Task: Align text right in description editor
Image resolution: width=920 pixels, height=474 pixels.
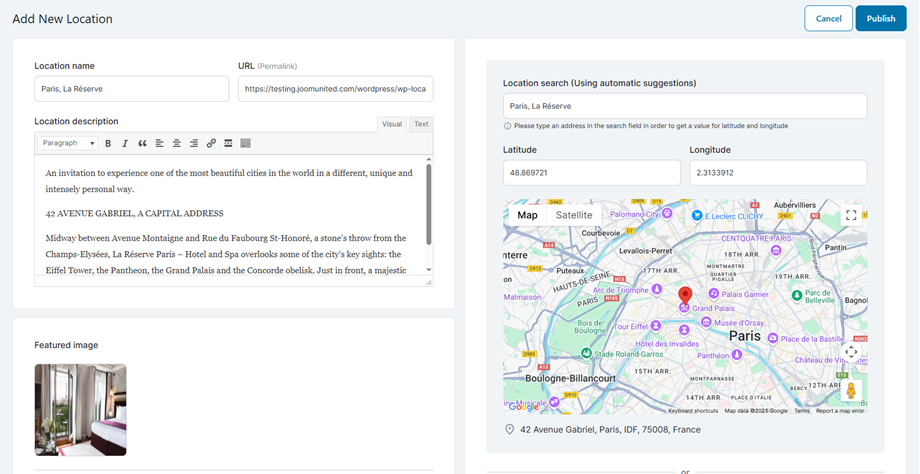Action: tap(193, 144)
